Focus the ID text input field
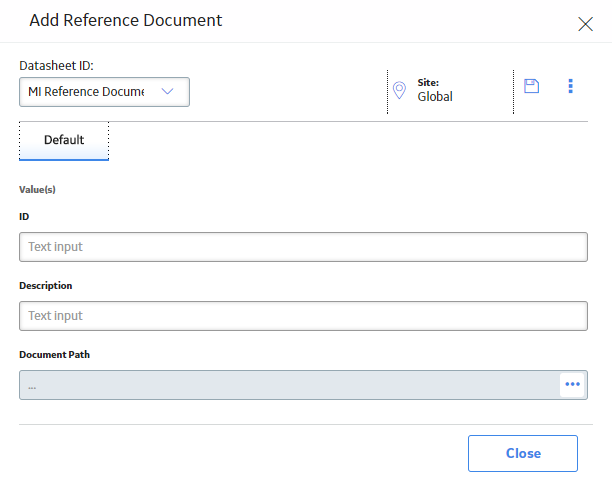612x482 pixels. coord(303,247)
